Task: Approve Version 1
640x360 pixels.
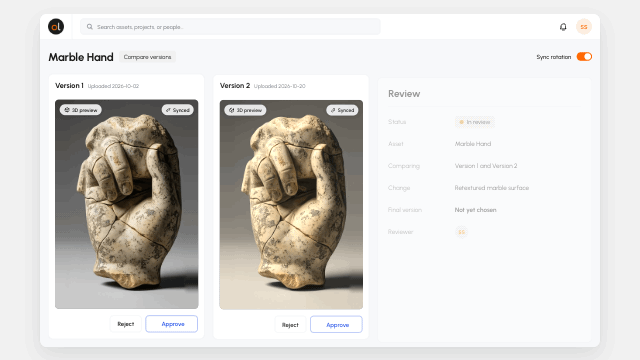Action: tap(172, 324)
